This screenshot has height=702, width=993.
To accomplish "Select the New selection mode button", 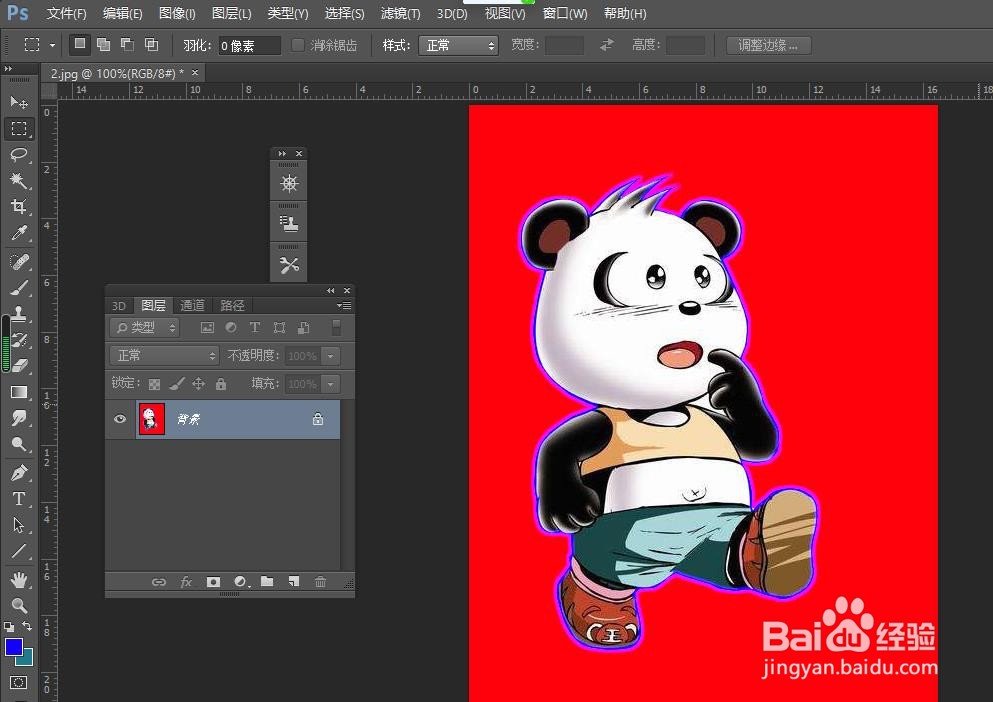I will (x=79, y=44).
